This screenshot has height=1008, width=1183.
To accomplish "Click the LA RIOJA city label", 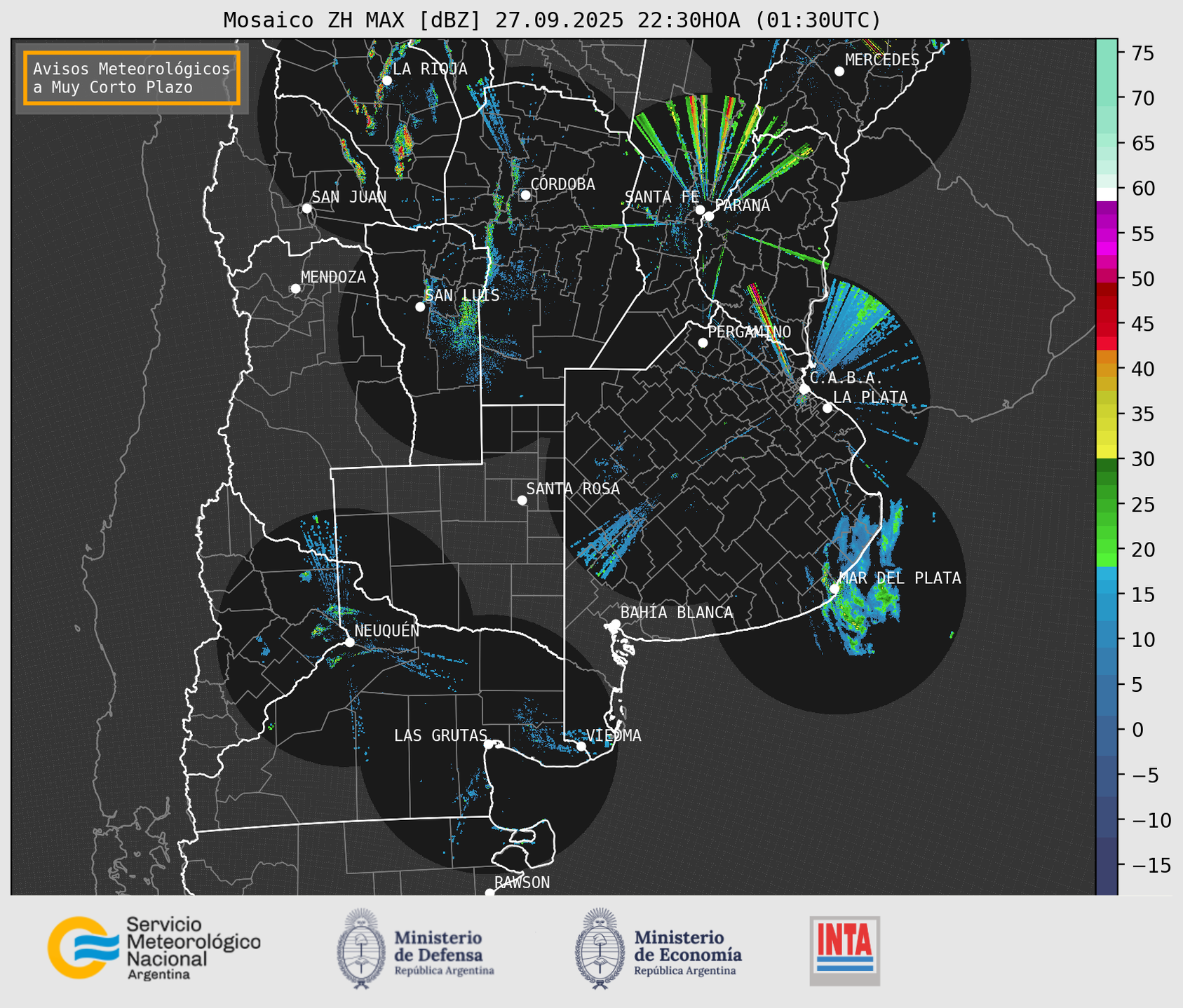I will 429,69.
